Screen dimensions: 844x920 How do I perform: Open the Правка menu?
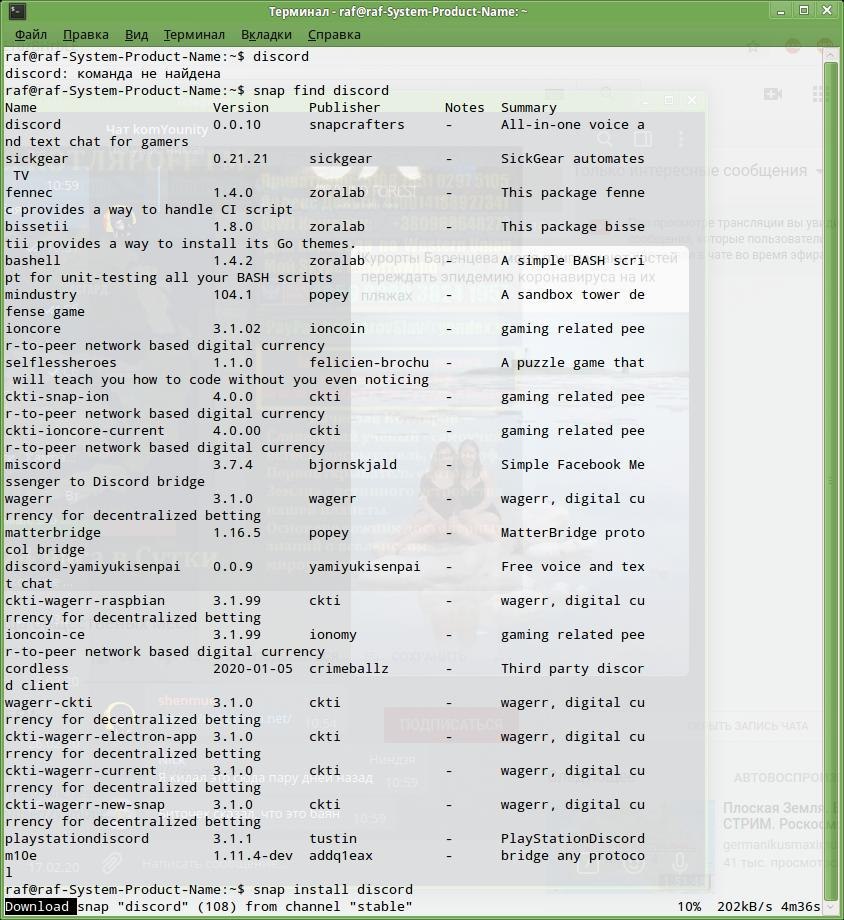click(x=86, y=35)
